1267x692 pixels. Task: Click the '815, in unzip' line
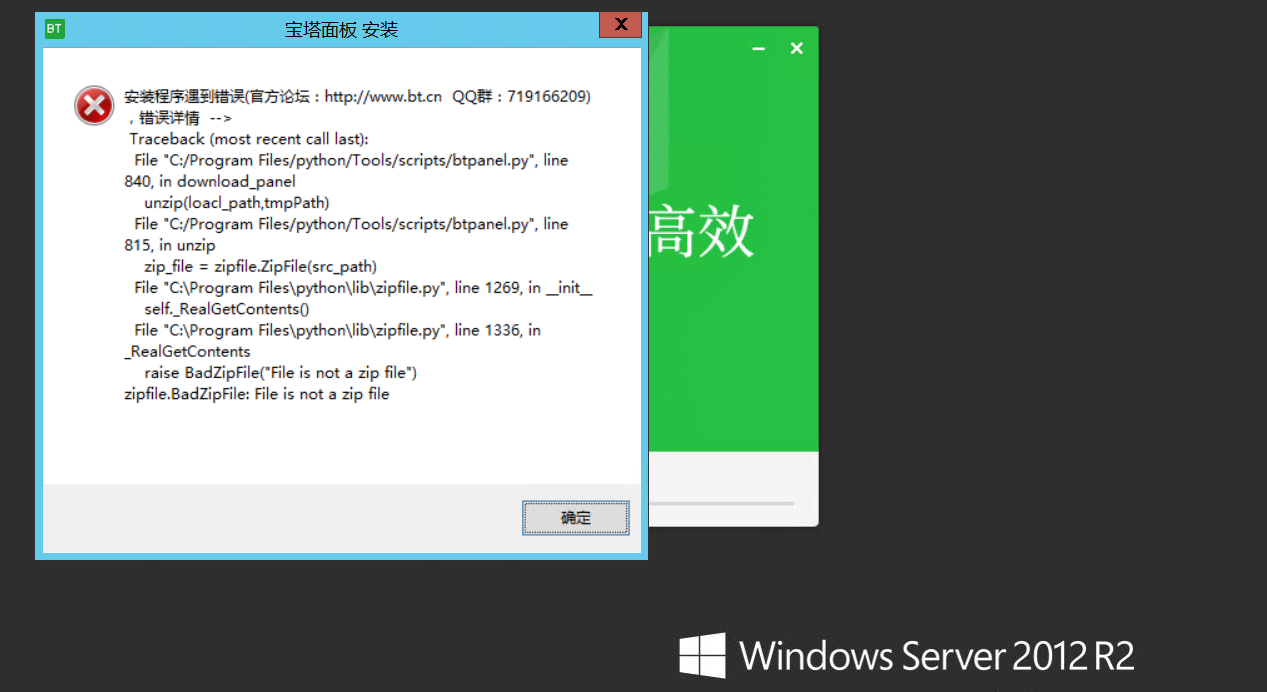(169, 245)
